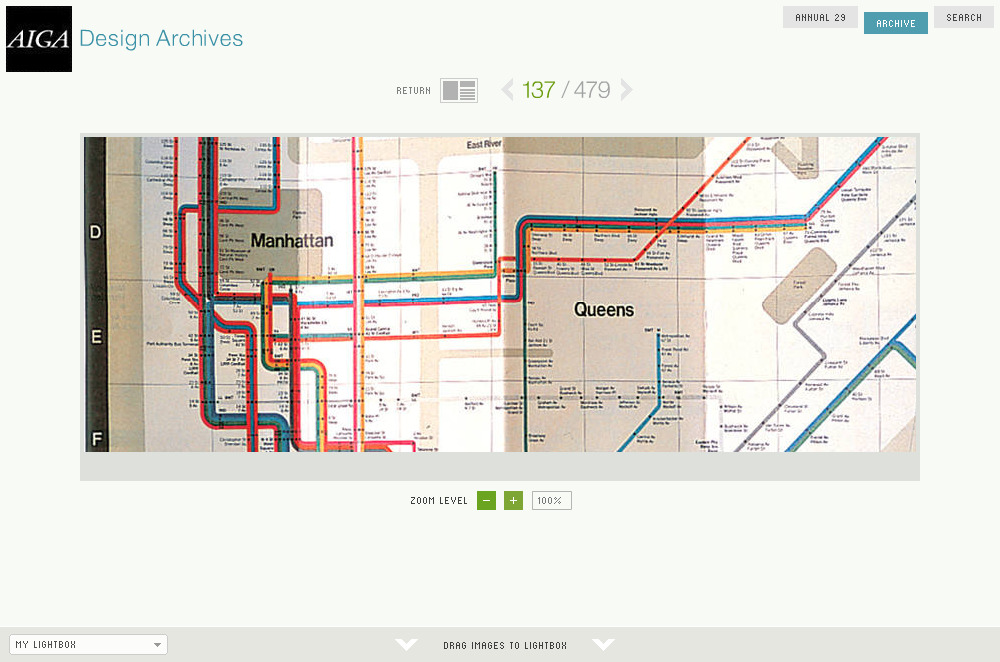Click the right lightbox down arrow

pyautogui.click(x=603, y=645)
